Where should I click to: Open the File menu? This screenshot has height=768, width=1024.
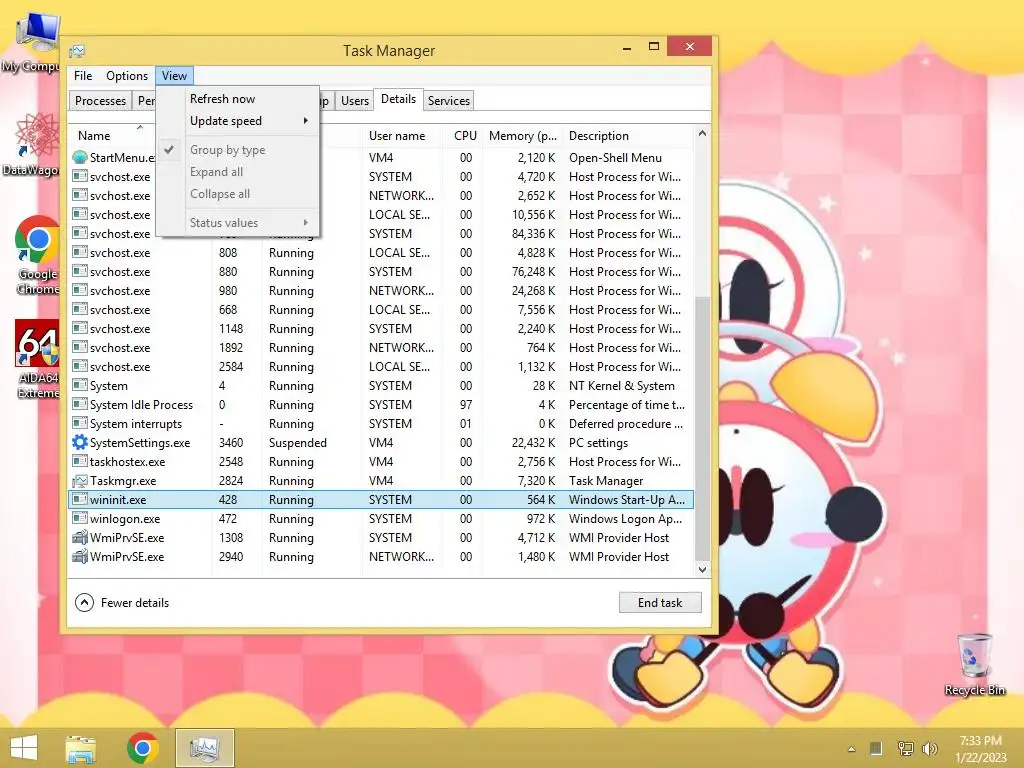(x=83, y=76)
